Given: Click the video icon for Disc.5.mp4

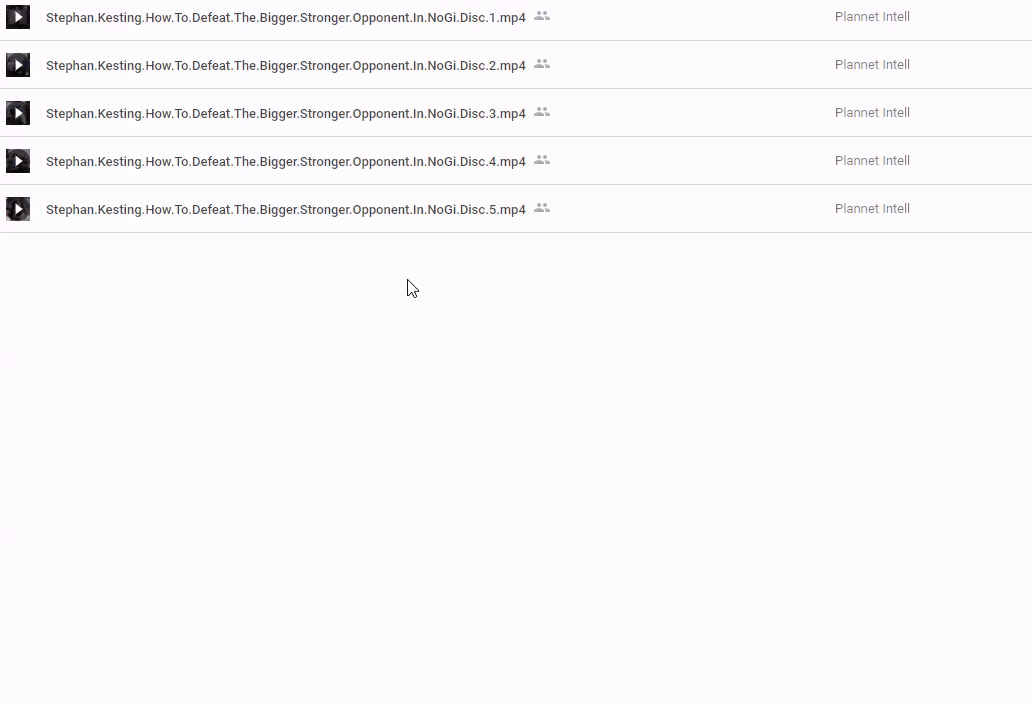Looking at the screenshot, I should coord(18,209).
